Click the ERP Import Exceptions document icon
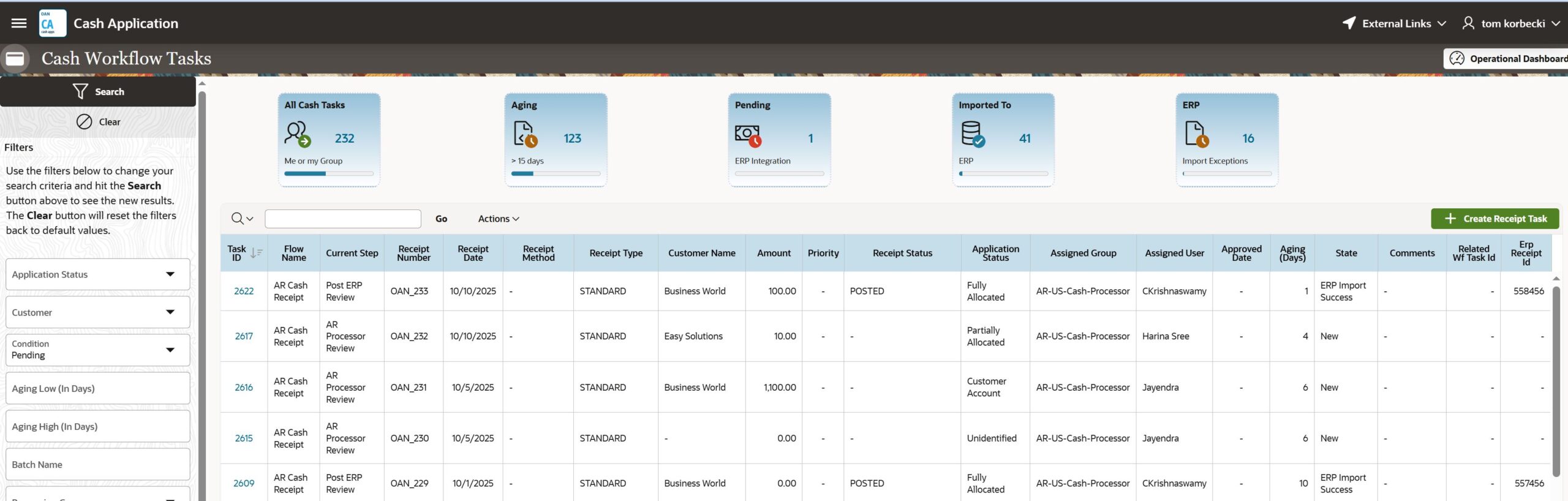 pos(1196,134)
